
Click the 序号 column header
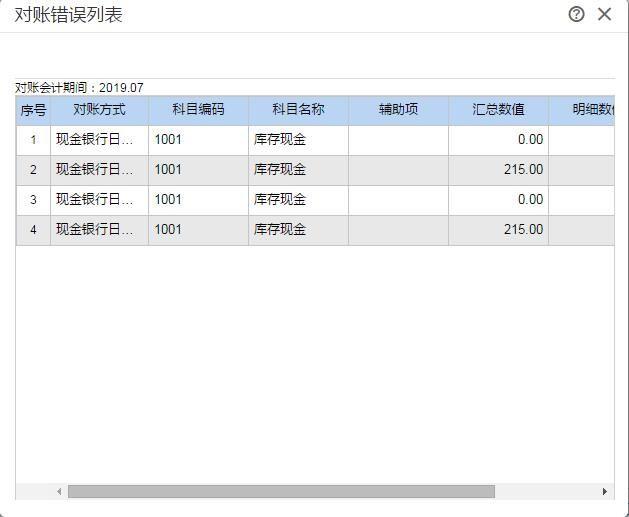tap(33, 110)
